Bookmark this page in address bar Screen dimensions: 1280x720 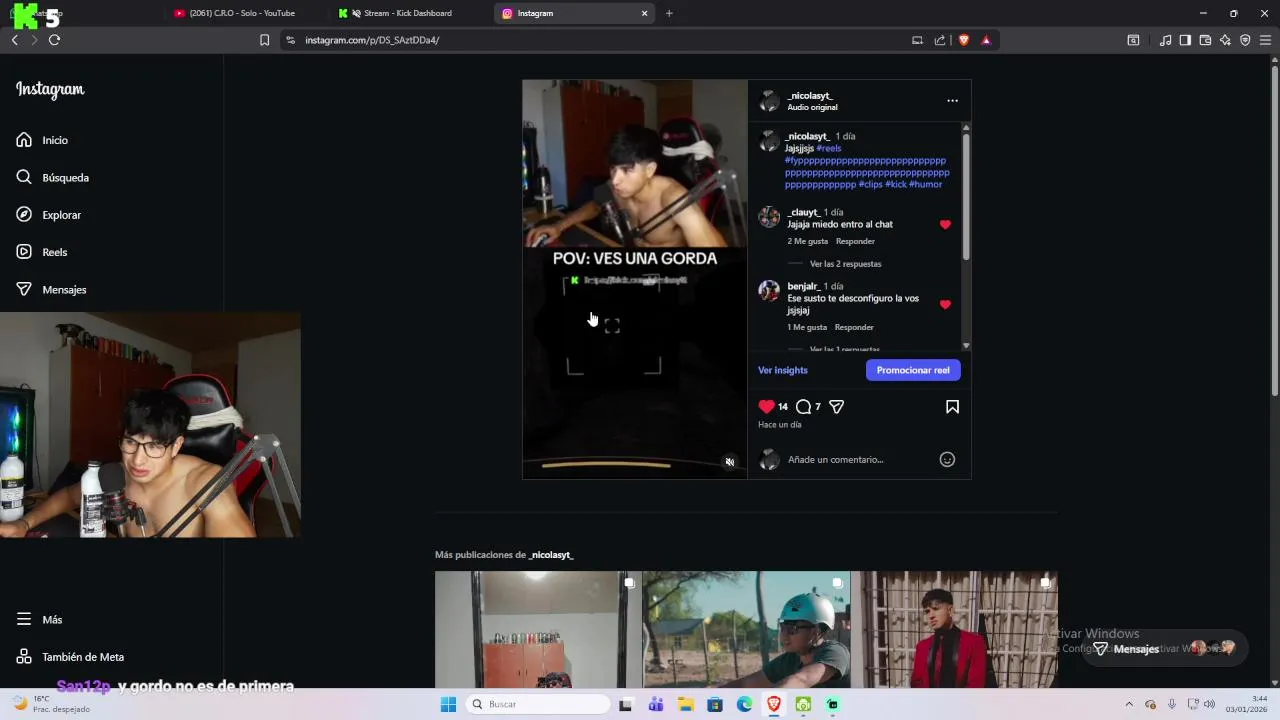point(264,40)
